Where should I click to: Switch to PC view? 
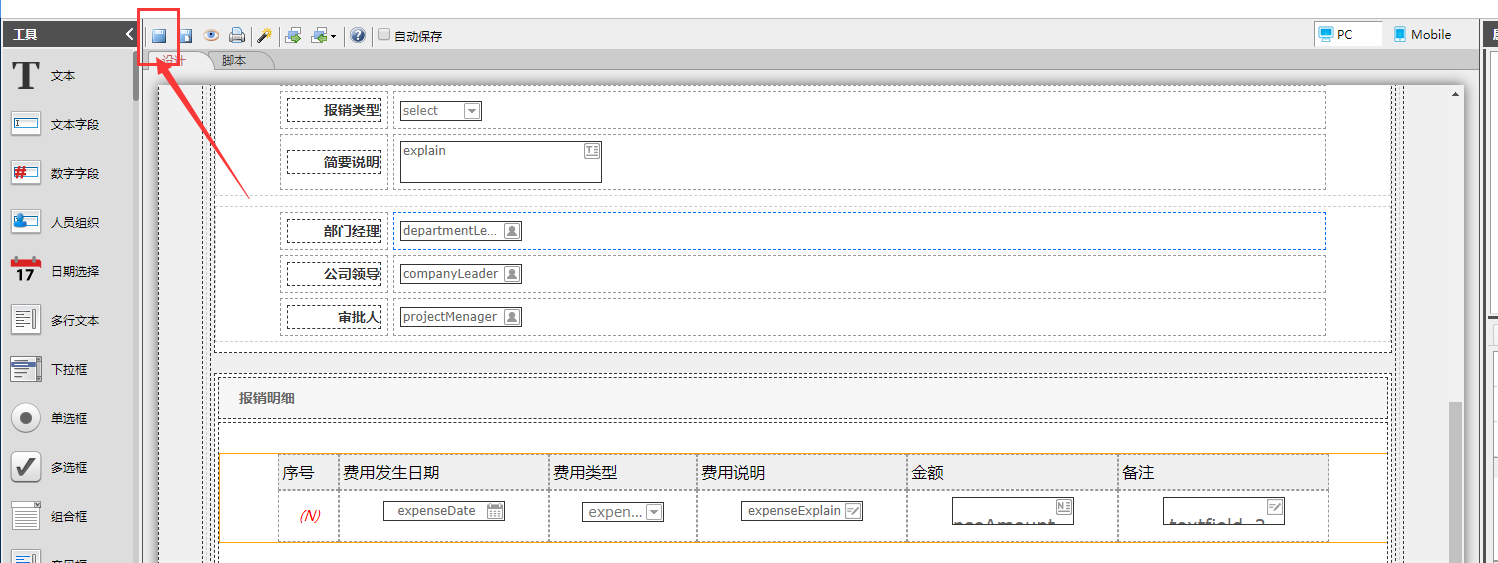pos(1346,34)
